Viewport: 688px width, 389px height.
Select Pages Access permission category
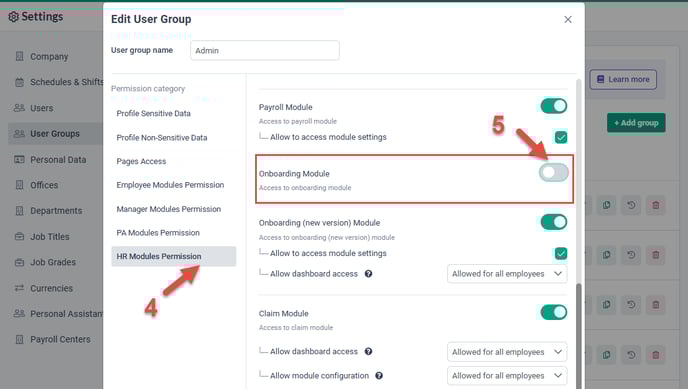[x=141, y=161]
